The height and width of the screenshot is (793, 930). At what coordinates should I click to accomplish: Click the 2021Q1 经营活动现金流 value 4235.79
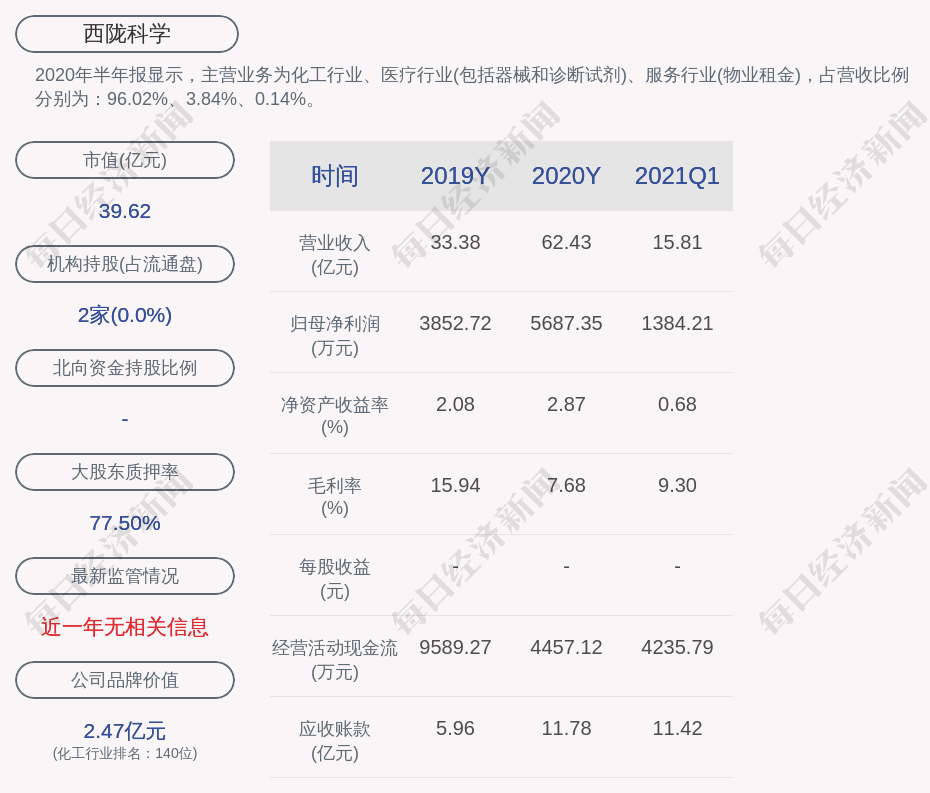677,647
